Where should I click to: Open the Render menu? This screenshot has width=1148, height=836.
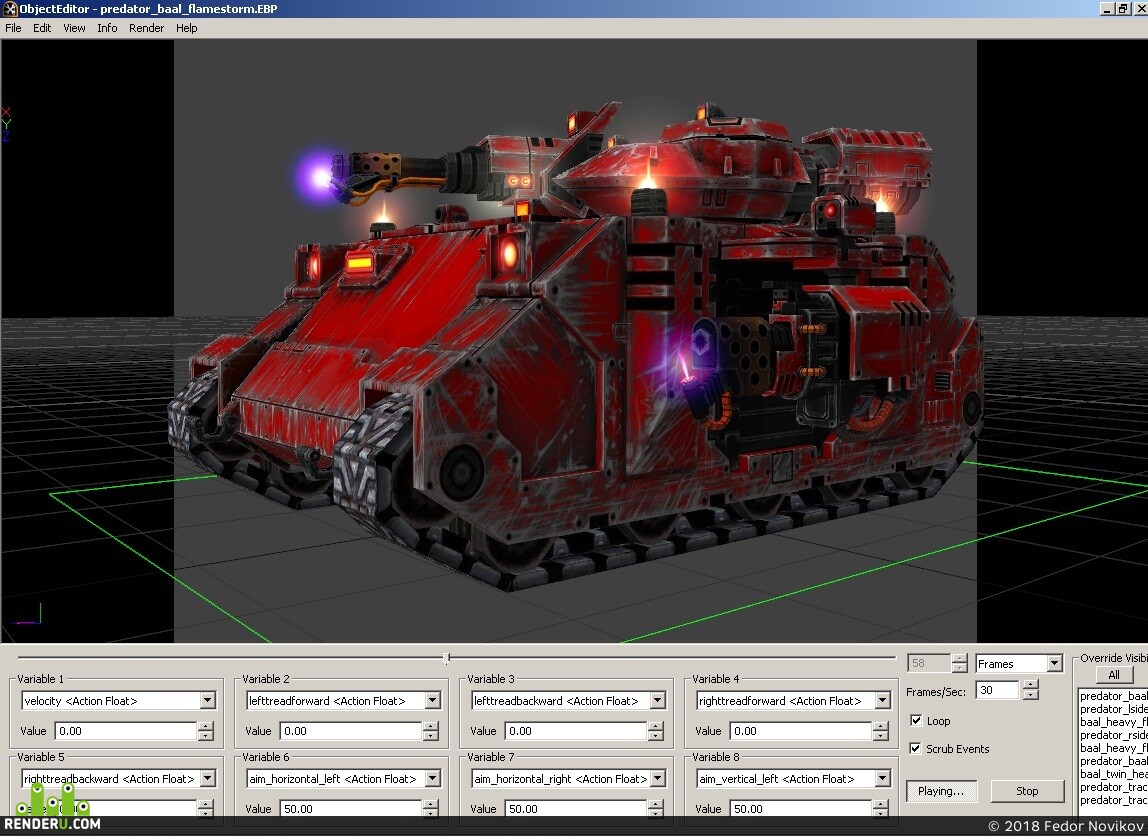pos(146,28)
